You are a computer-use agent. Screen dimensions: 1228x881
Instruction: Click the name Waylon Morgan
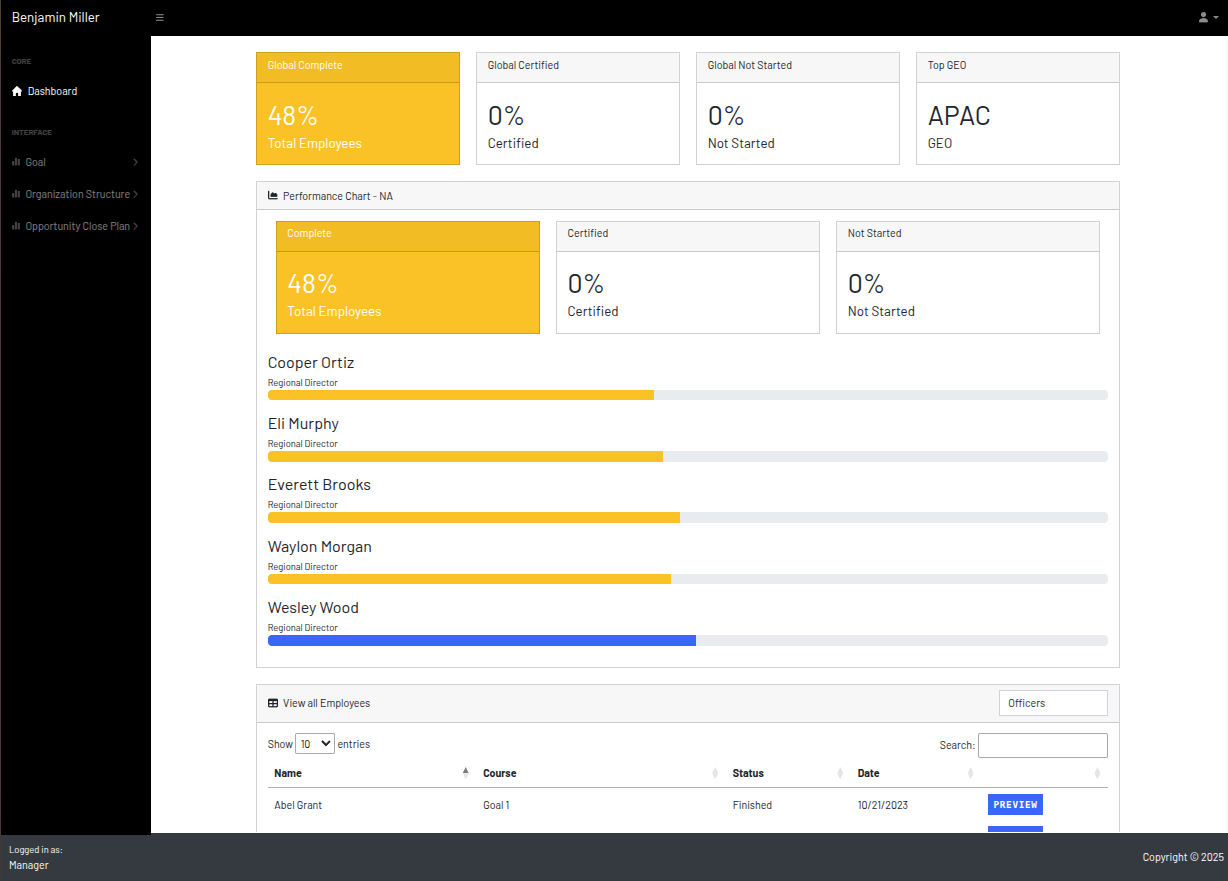(320, 547)
